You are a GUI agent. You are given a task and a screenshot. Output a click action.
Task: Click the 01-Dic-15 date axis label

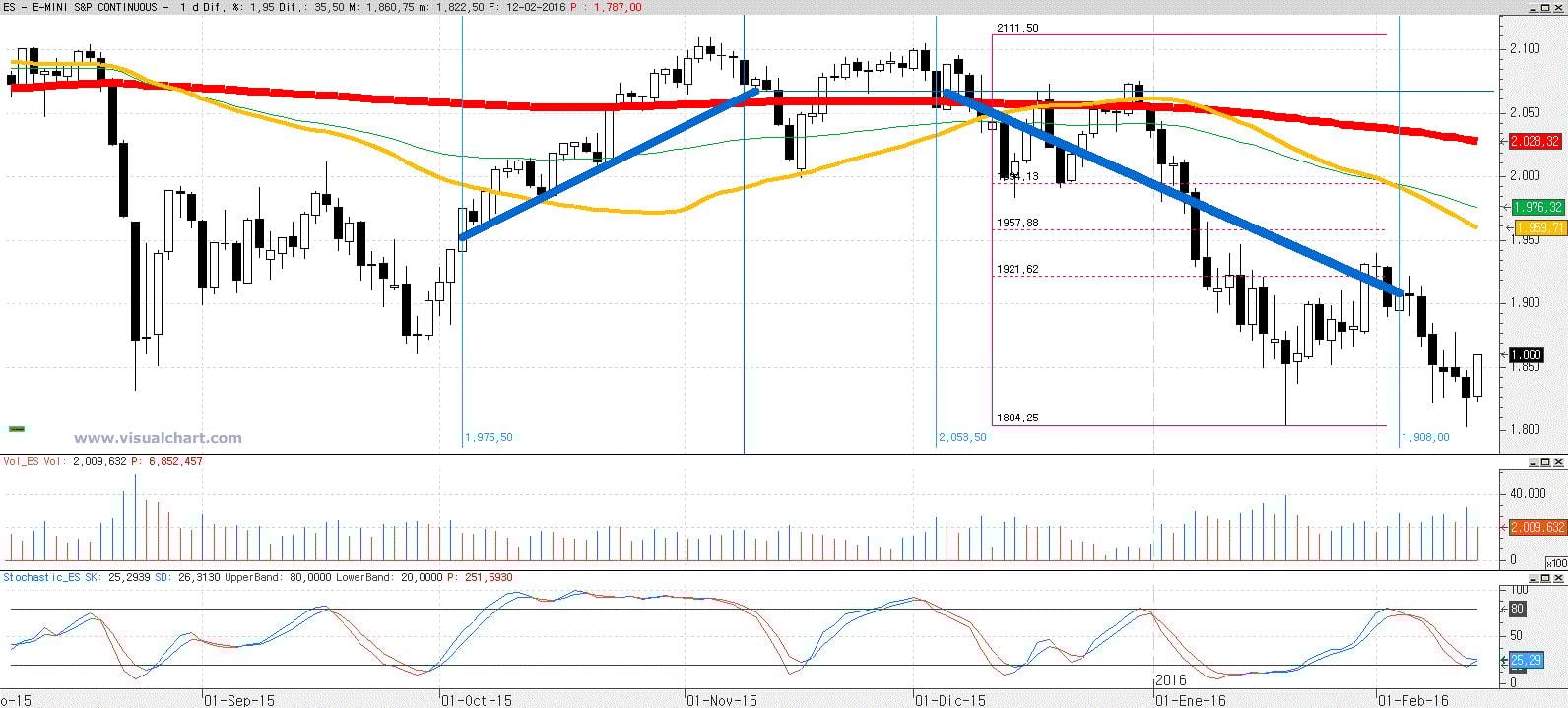[950, 701]
